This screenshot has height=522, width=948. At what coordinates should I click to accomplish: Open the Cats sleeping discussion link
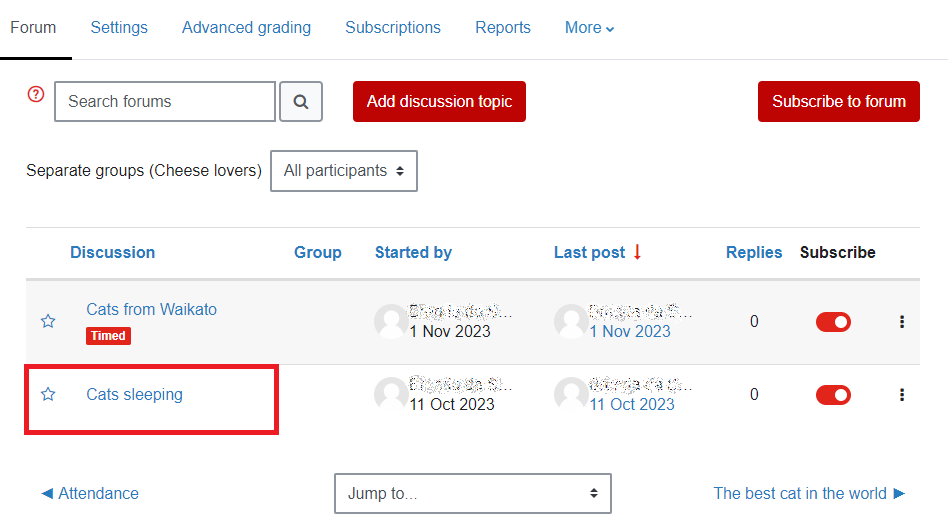[135, 395]
